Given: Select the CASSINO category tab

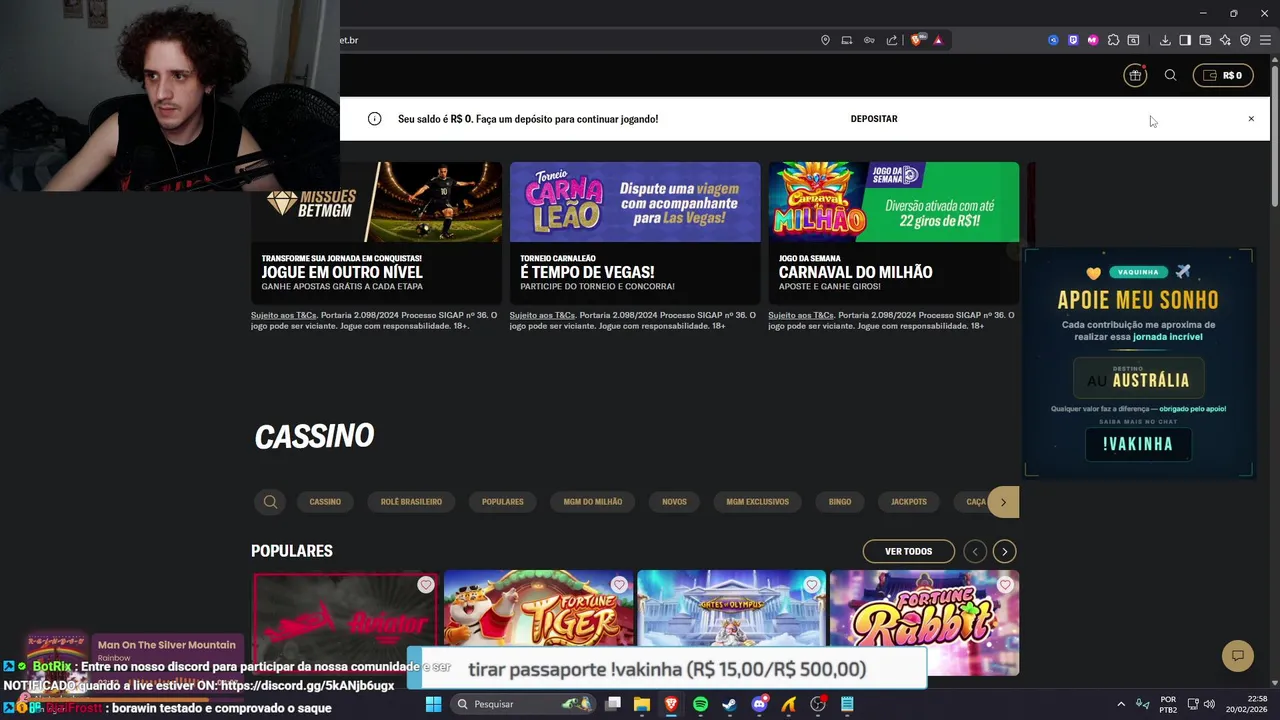Looking at the screenshot, I should tap(325, 502).
